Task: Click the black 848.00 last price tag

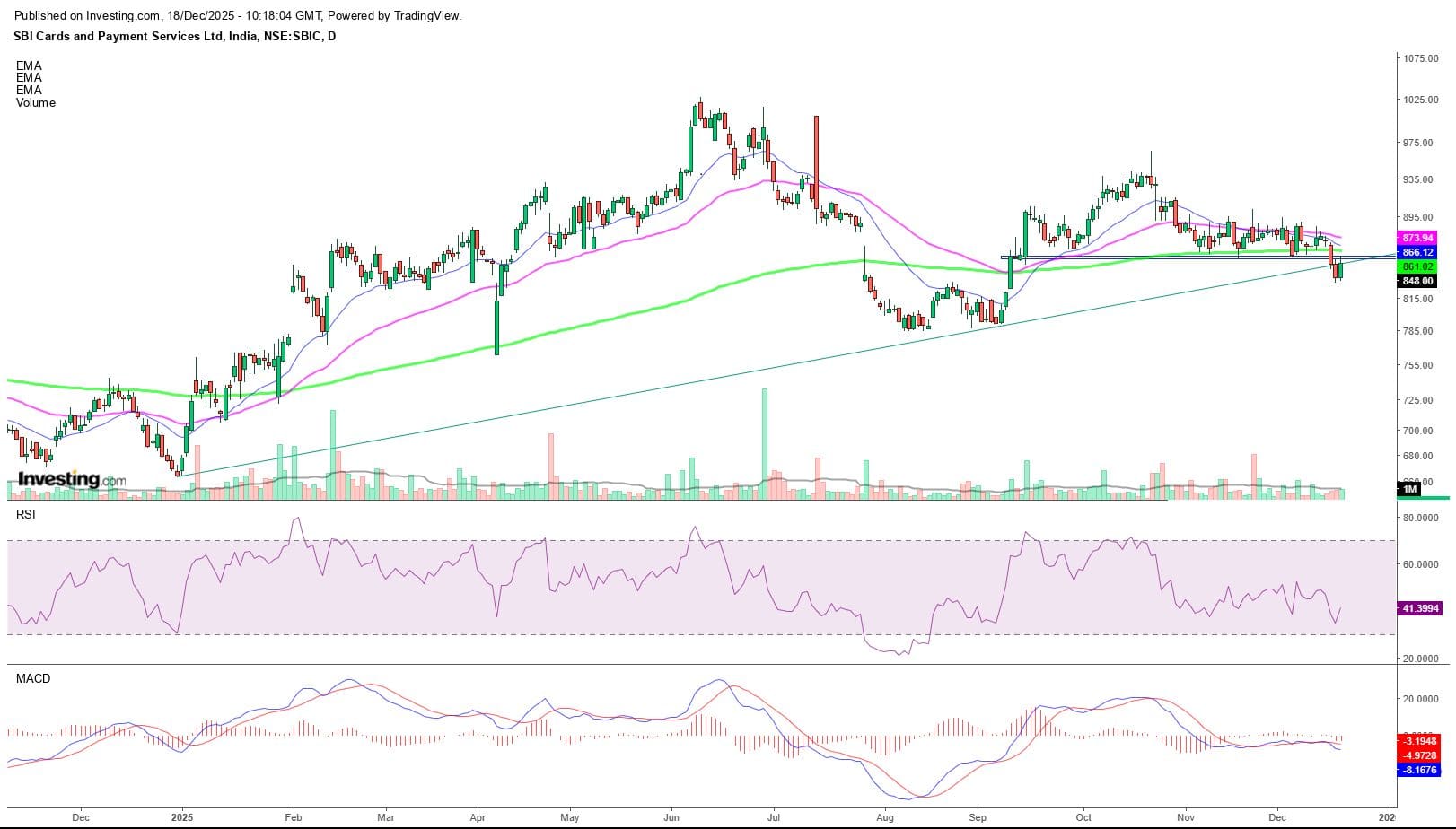Action: point(1417,281)
